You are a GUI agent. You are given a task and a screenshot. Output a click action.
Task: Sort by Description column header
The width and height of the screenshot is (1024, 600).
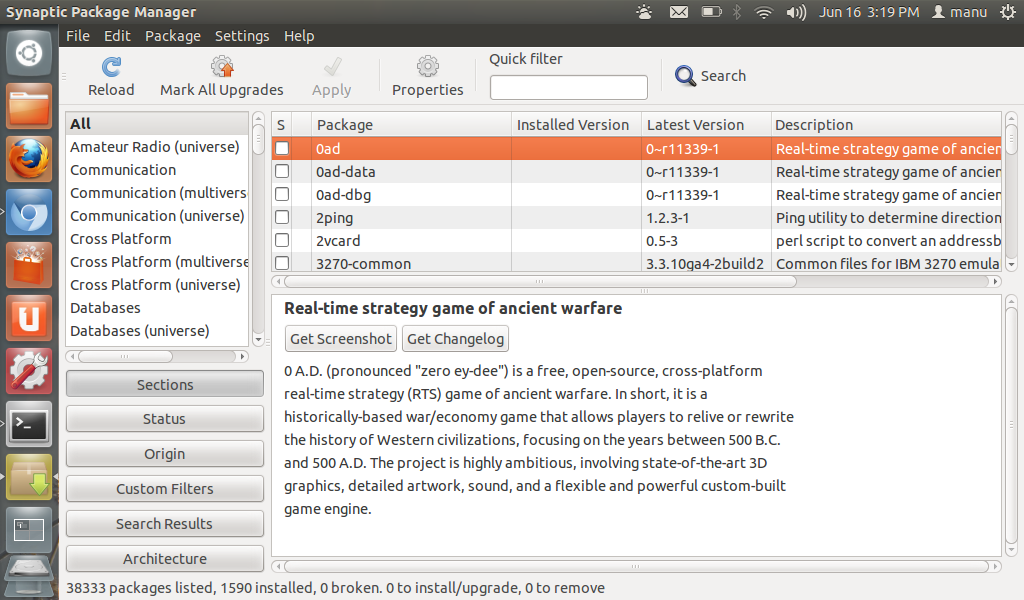[886, 125]
